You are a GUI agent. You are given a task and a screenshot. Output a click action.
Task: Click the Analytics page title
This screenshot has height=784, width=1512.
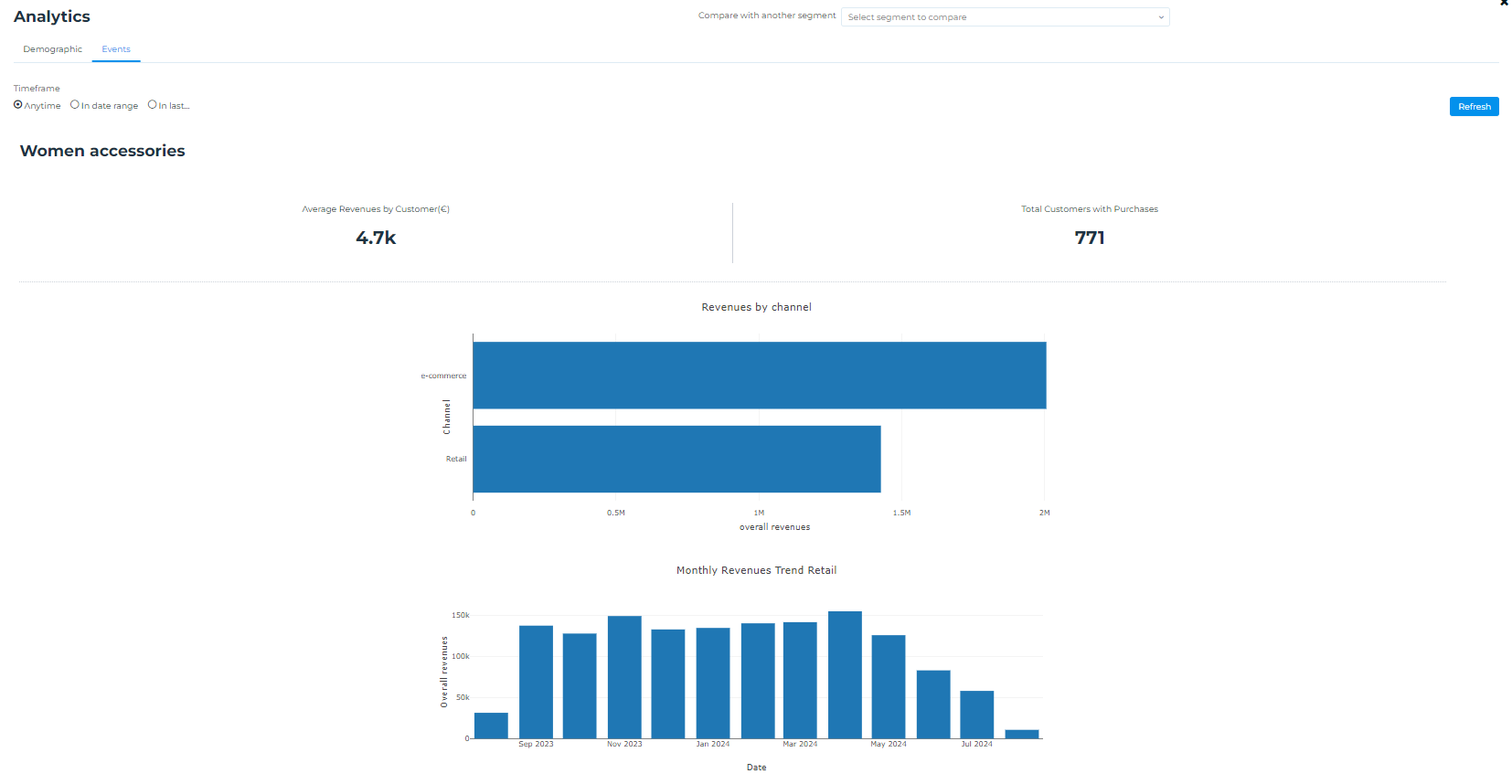pyautogui.click(x=52, y=16)
